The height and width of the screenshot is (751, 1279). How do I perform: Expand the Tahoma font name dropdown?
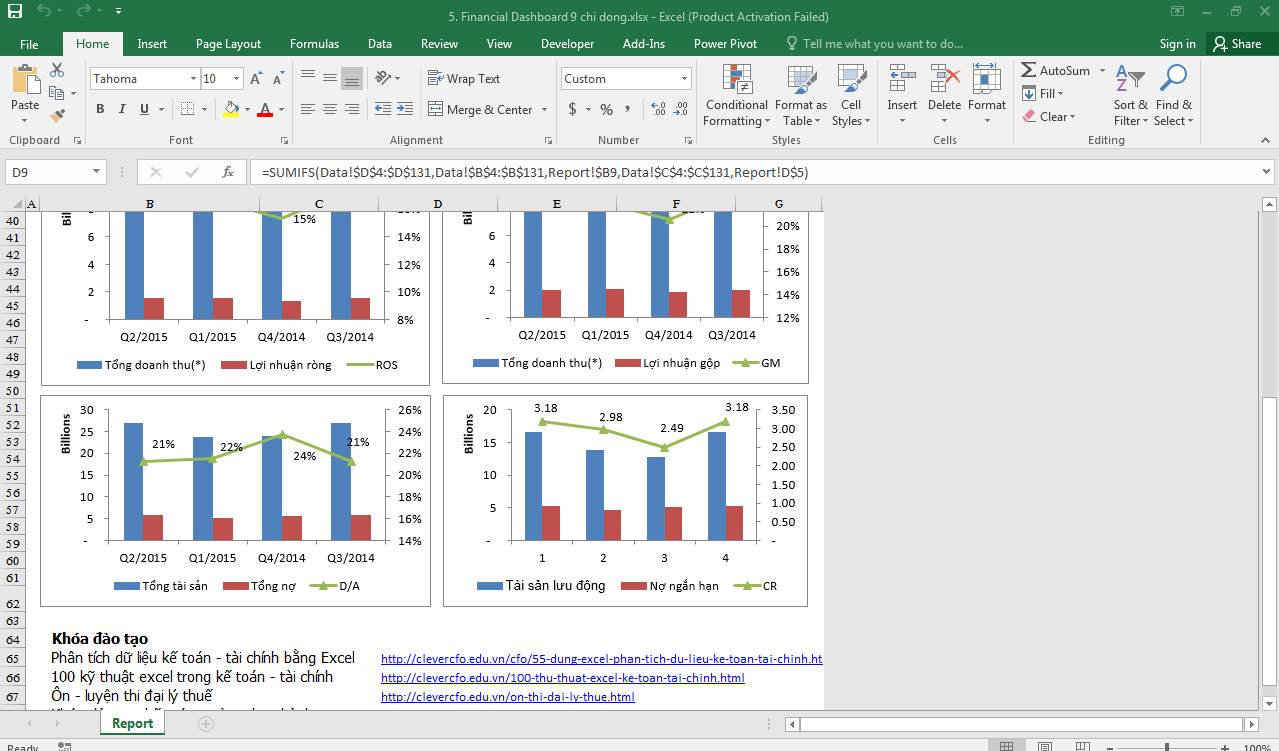193,79
